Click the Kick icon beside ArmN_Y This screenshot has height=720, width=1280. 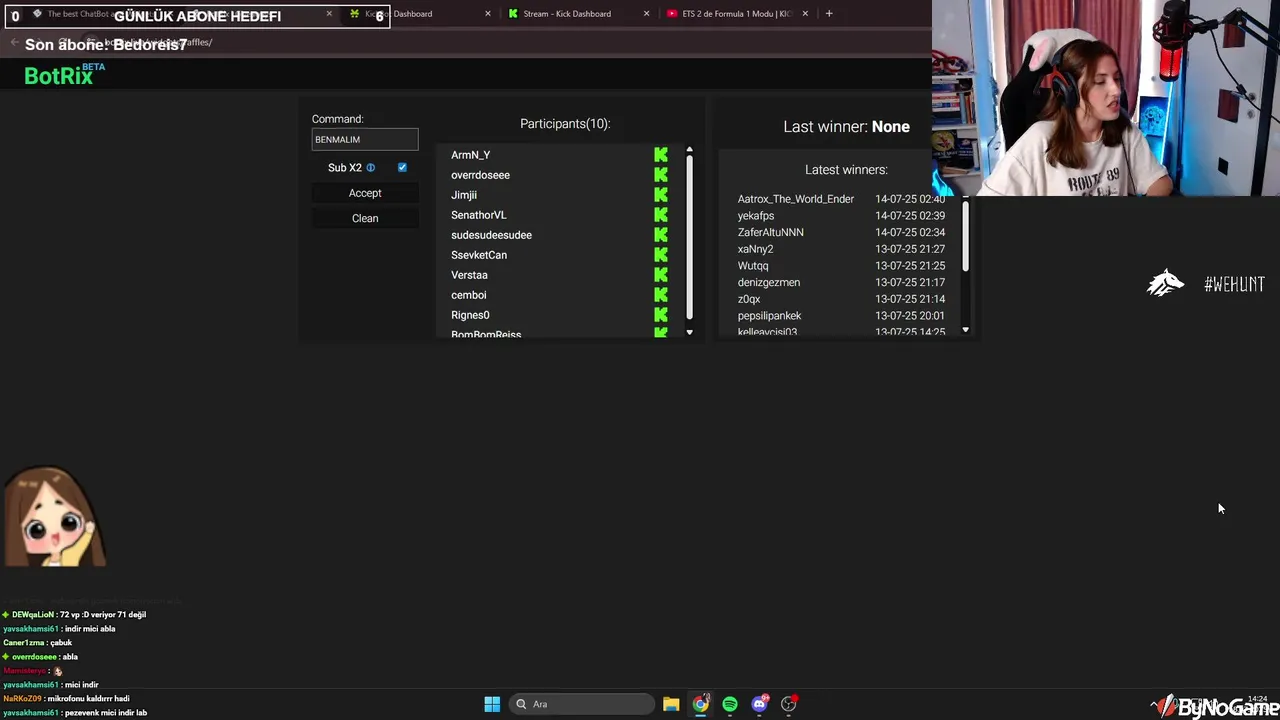[661, 155]
